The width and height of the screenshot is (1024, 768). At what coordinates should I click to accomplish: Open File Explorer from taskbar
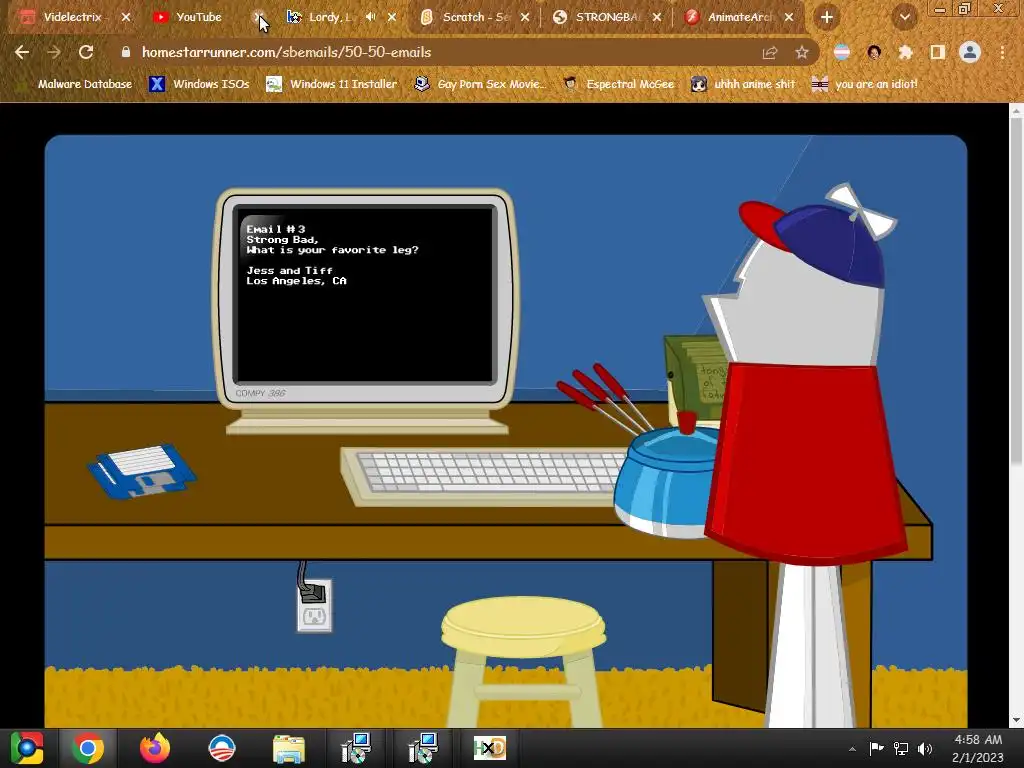click(x=289, y=748)
